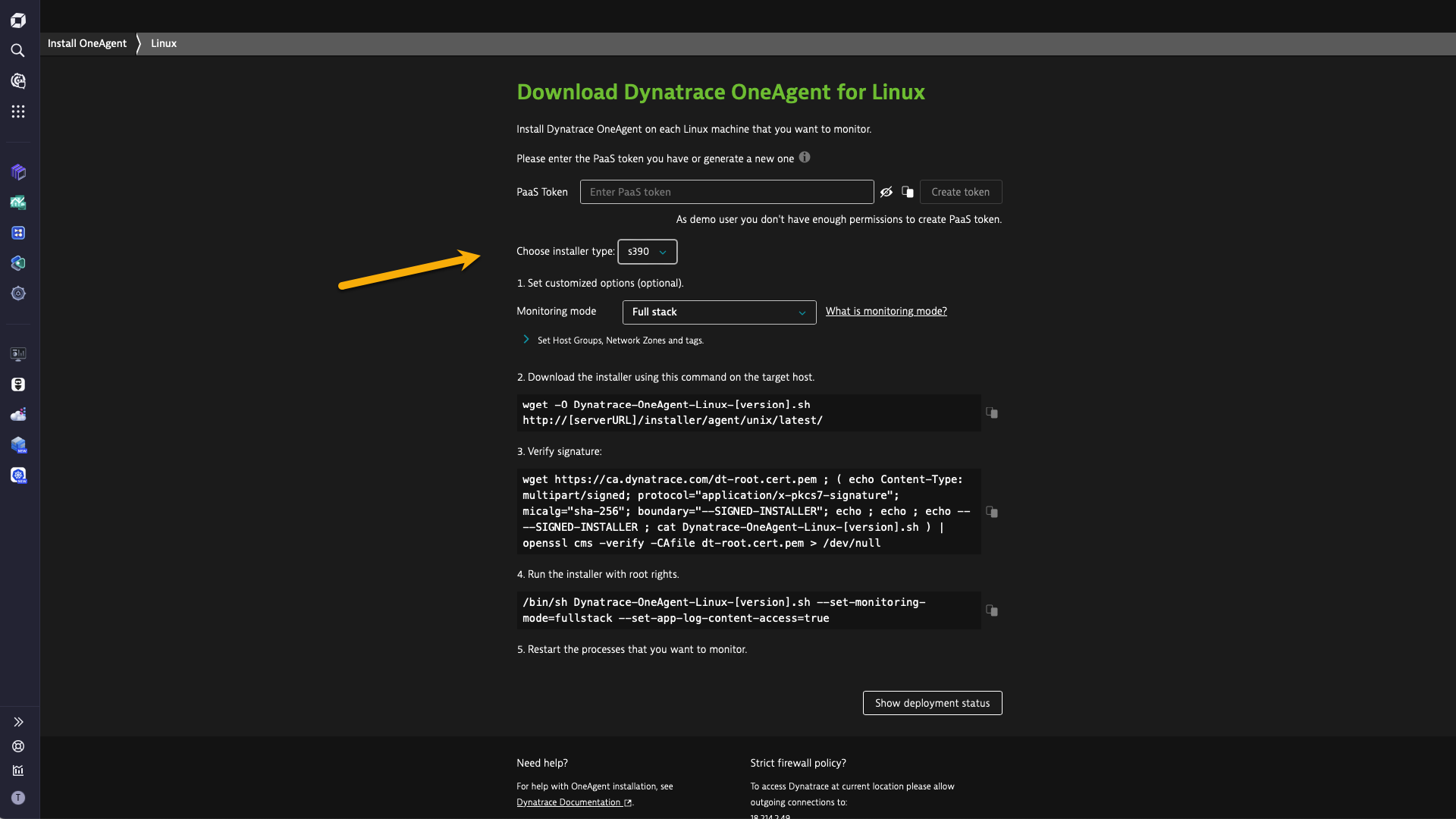Click the copy icon beside the PaaS token field
Screen dimensions: 1456x819
(907, 192)
